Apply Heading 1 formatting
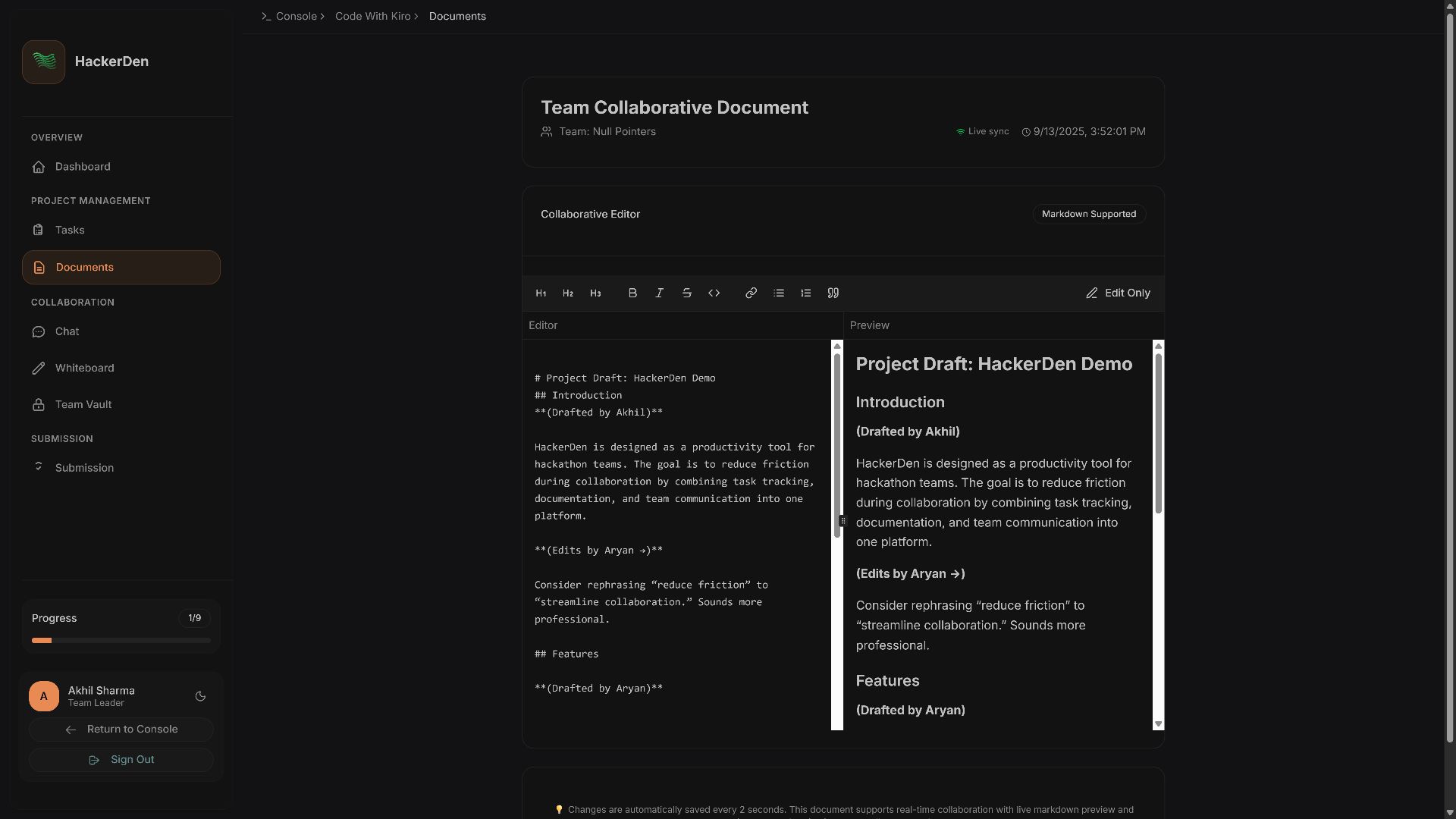1456x819 pixels. pos(541,293)
